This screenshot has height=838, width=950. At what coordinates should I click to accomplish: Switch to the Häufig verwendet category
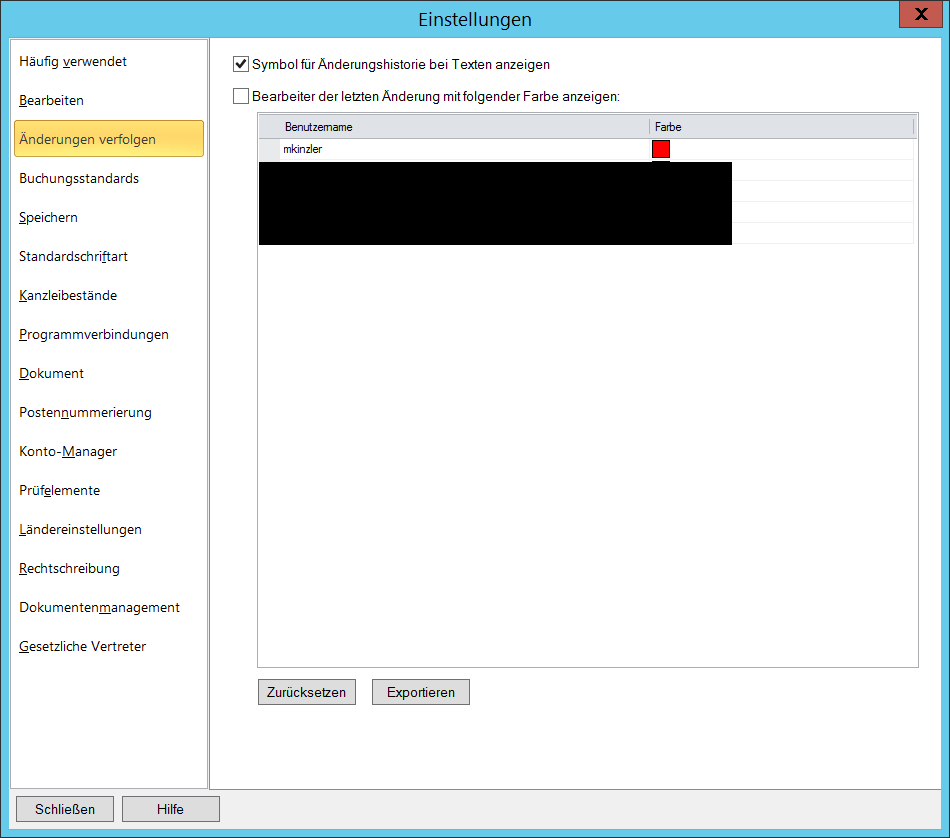point(72,61)
